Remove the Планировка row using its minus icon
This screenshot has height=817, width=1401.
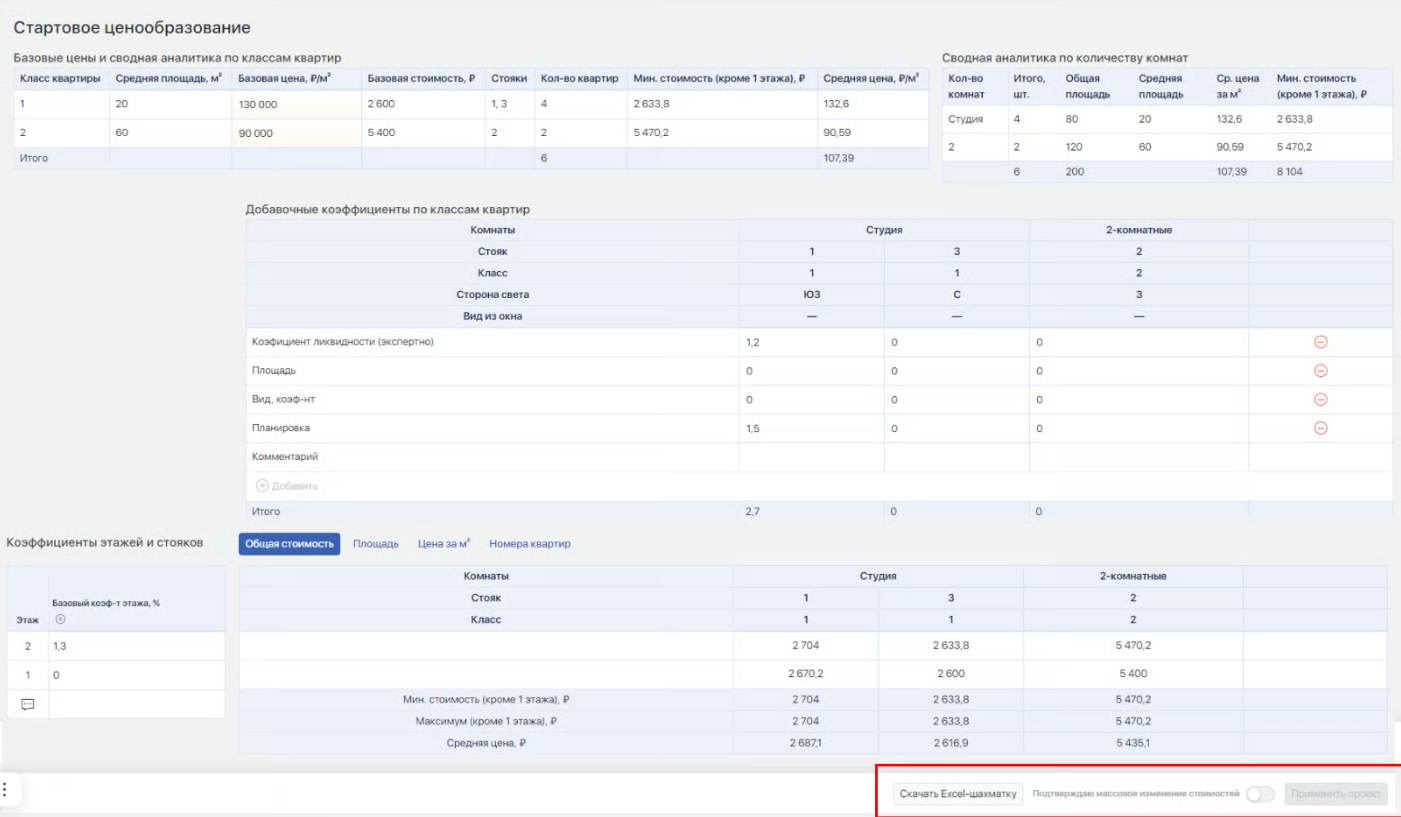pyautogui.click(x=1320, y=428)
